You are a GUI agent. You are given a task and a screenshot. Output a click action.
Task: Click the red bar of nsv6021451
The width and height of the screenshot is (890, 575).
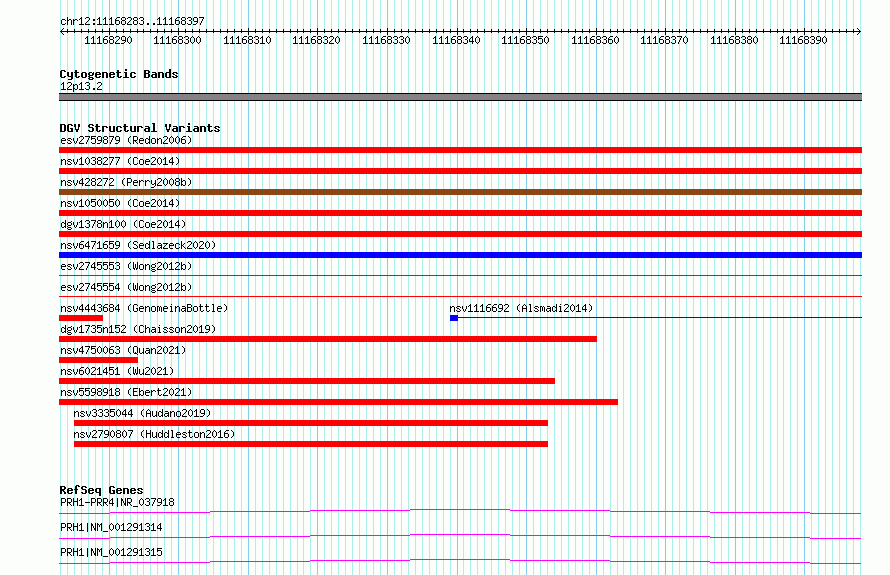pos(307,381)
